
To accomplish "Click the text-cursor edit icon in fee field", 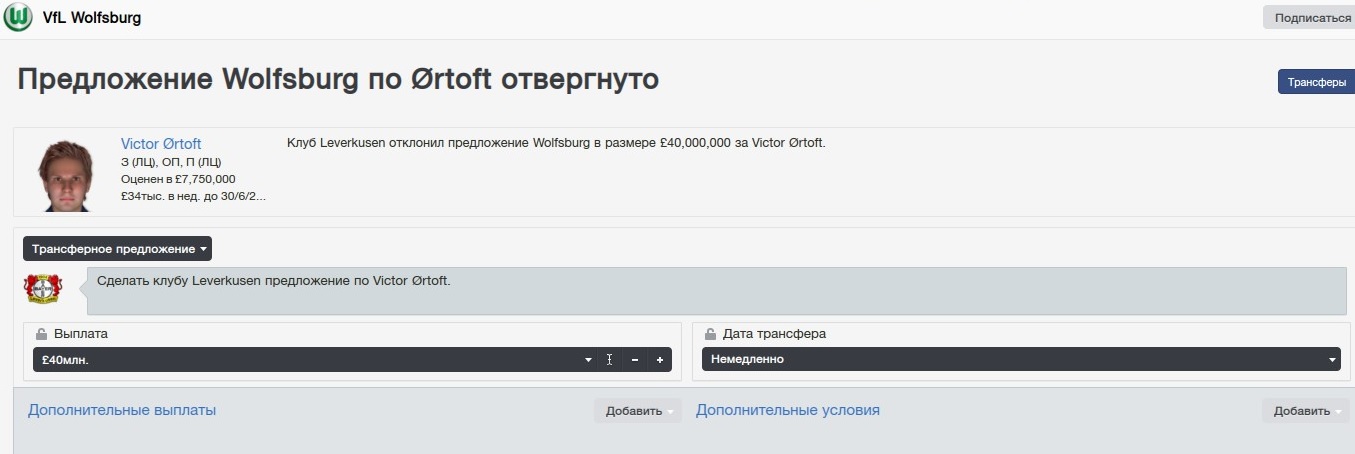I will 609,360.
